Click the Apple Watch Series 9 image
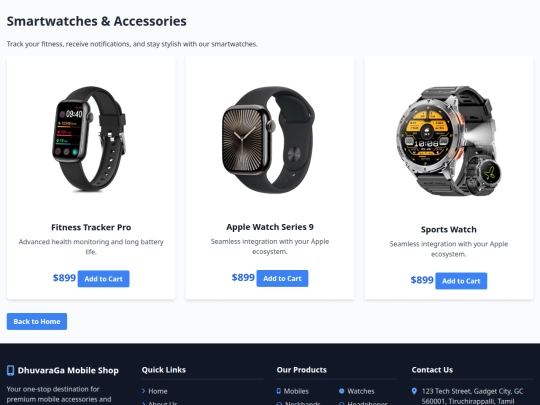This screenshot has height=405, width=540. 270,139
